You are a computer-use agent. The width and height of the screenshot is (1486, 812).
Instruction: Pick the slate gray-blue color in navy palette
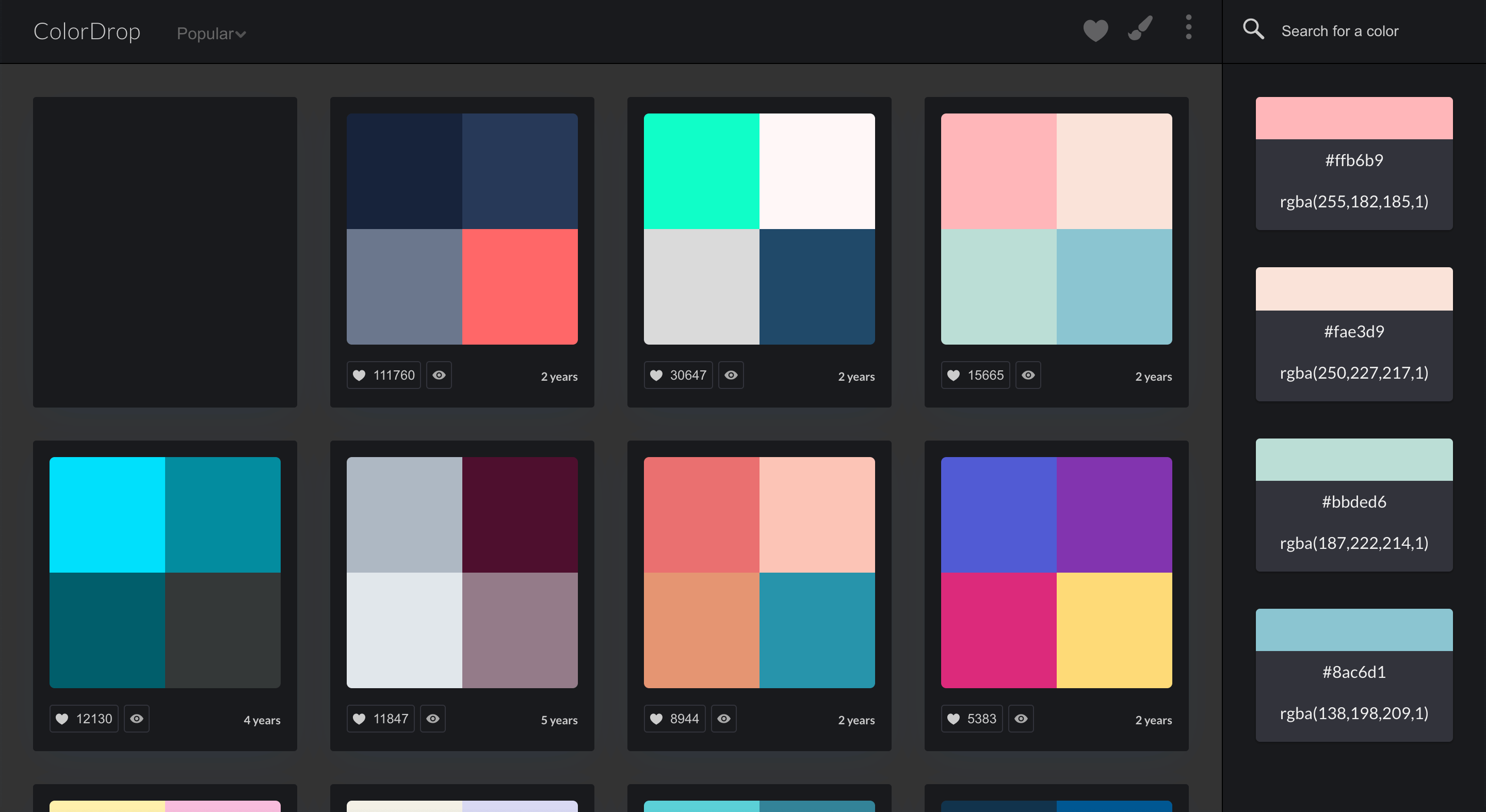[x=405, y=287]
